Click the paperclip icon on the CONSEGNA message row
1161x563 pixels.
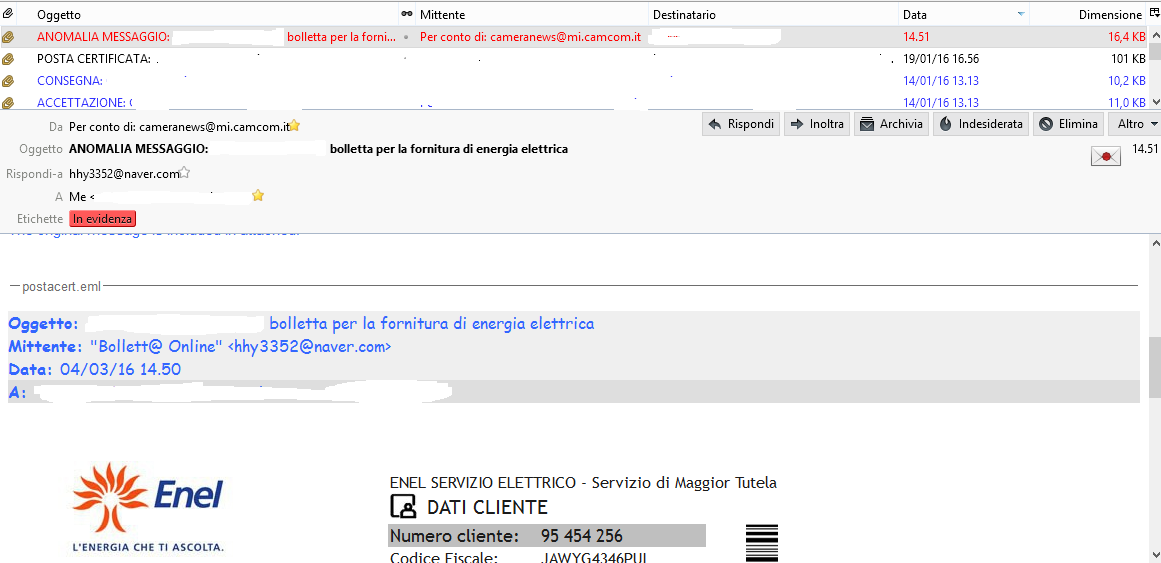[x=8, y=81]
